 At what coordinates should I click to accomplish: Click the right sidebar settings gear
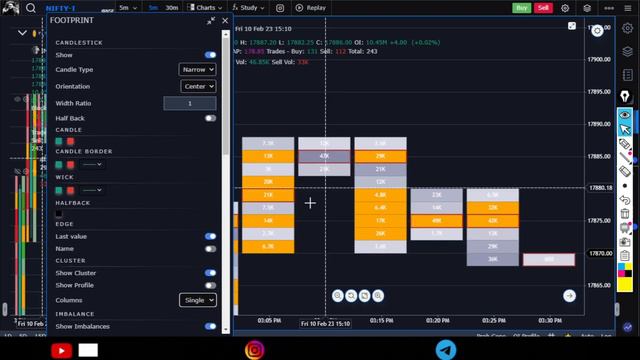(627, 28)
